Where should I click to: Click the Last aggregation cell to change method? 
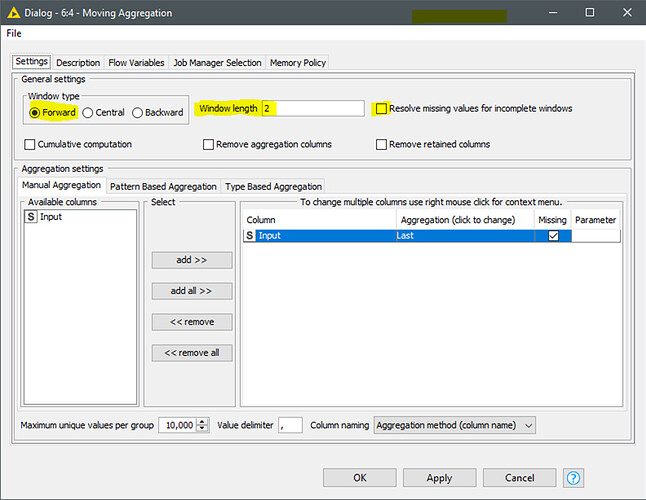465,236
